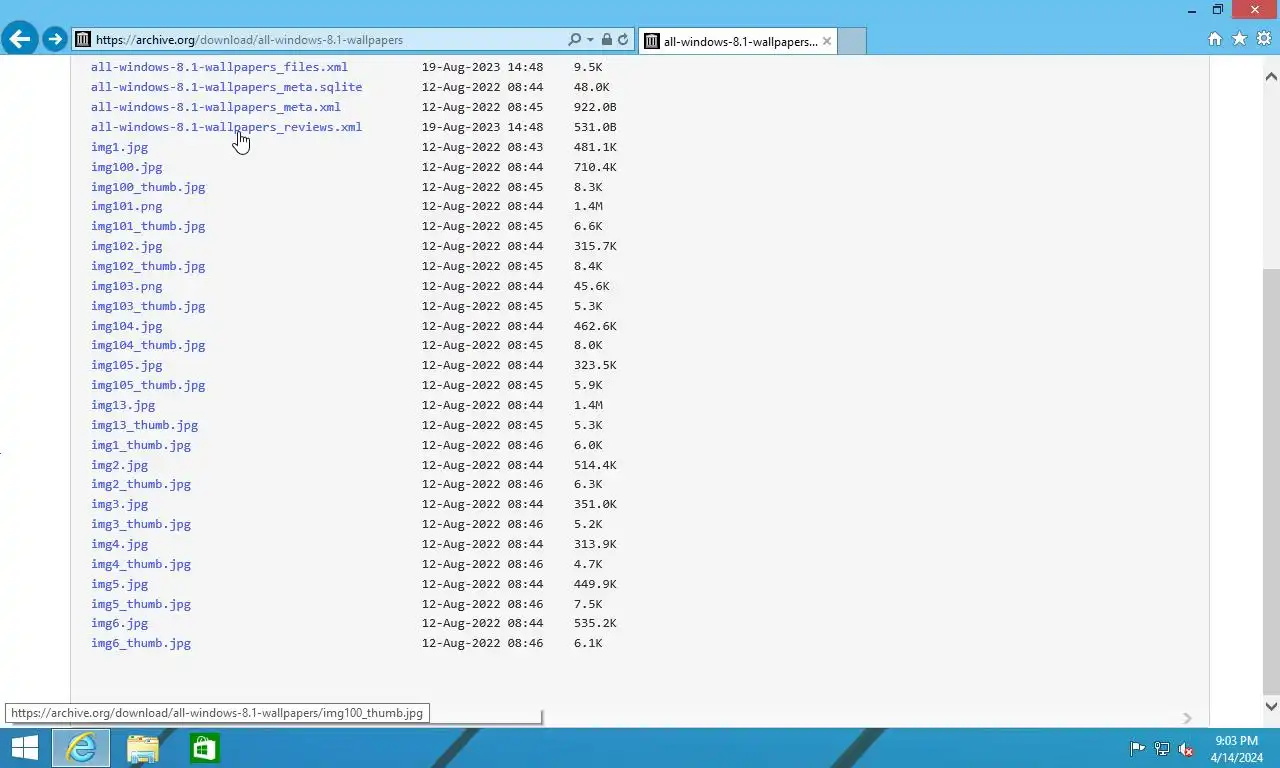Screen dimensions: 1280x768
Task: Open the Windows Store taskbar icon
Action: pyautogui.click(x=204, y=748)
